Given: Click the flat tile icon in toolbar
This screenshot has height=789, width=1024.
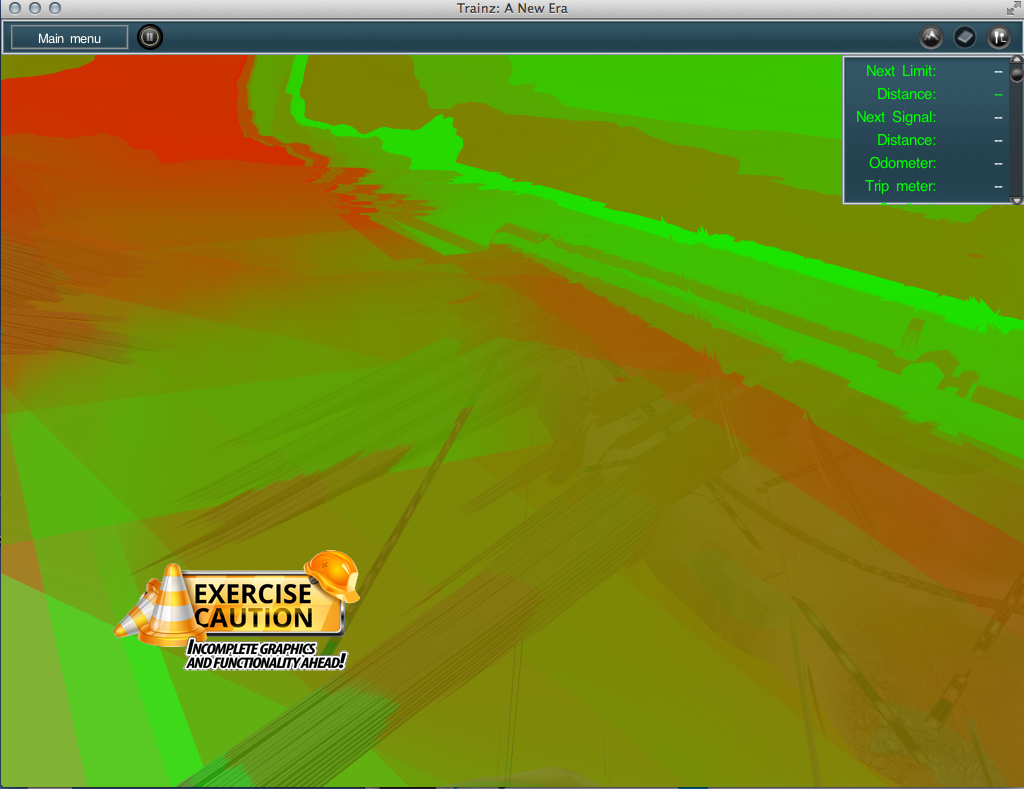Looking at the screenshot, I should (965, 38).
